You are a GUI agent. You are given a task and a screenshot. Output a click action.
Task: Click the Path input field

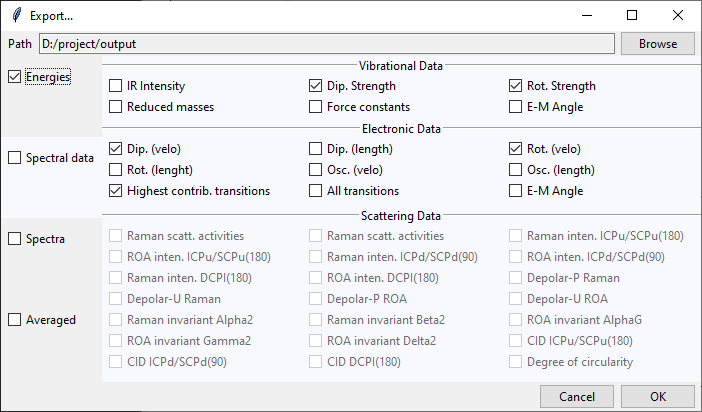click(327, 44)
